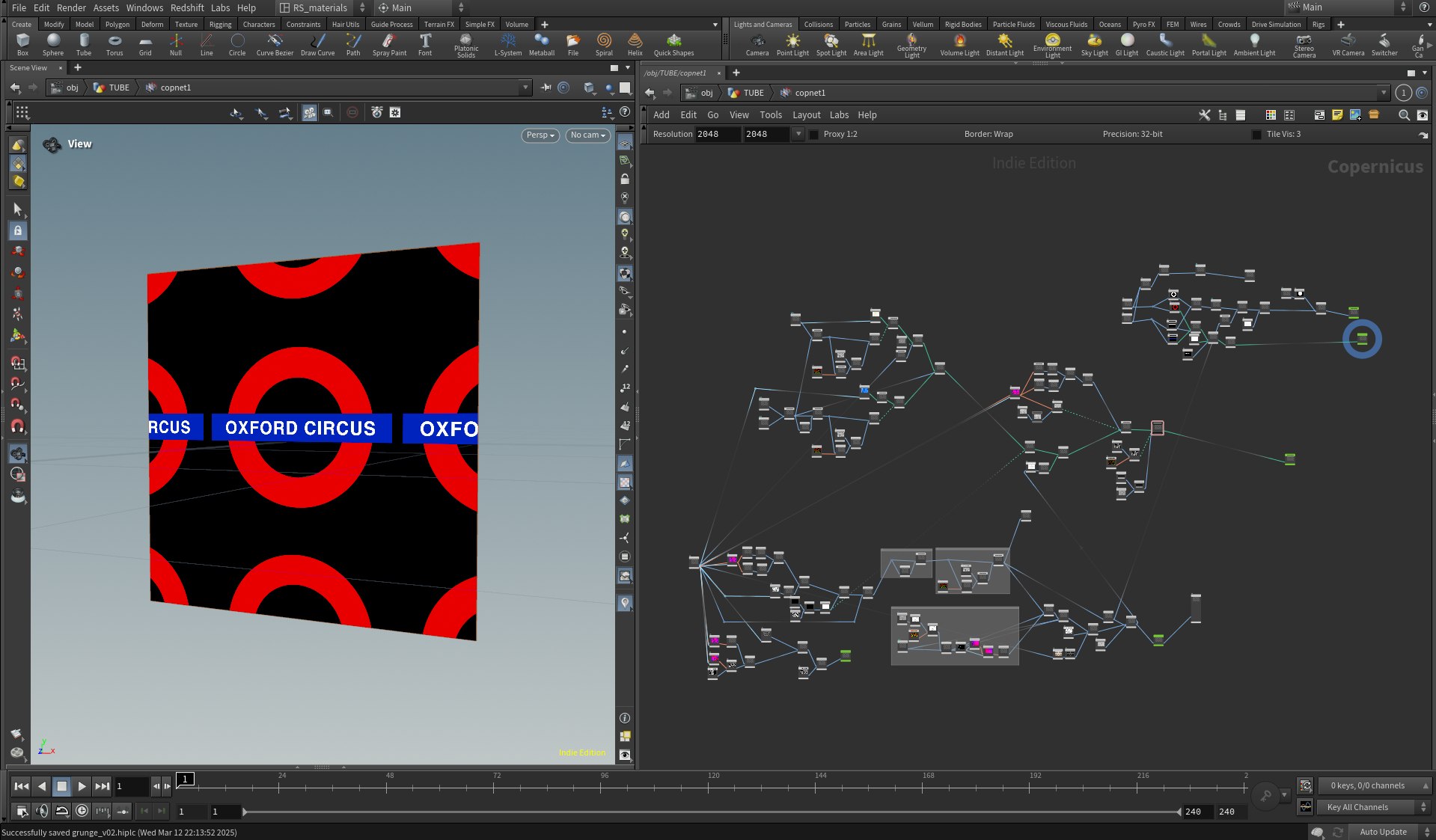
Task: Toggle the audio mute button in playbar
Action: tap(42, 811)
